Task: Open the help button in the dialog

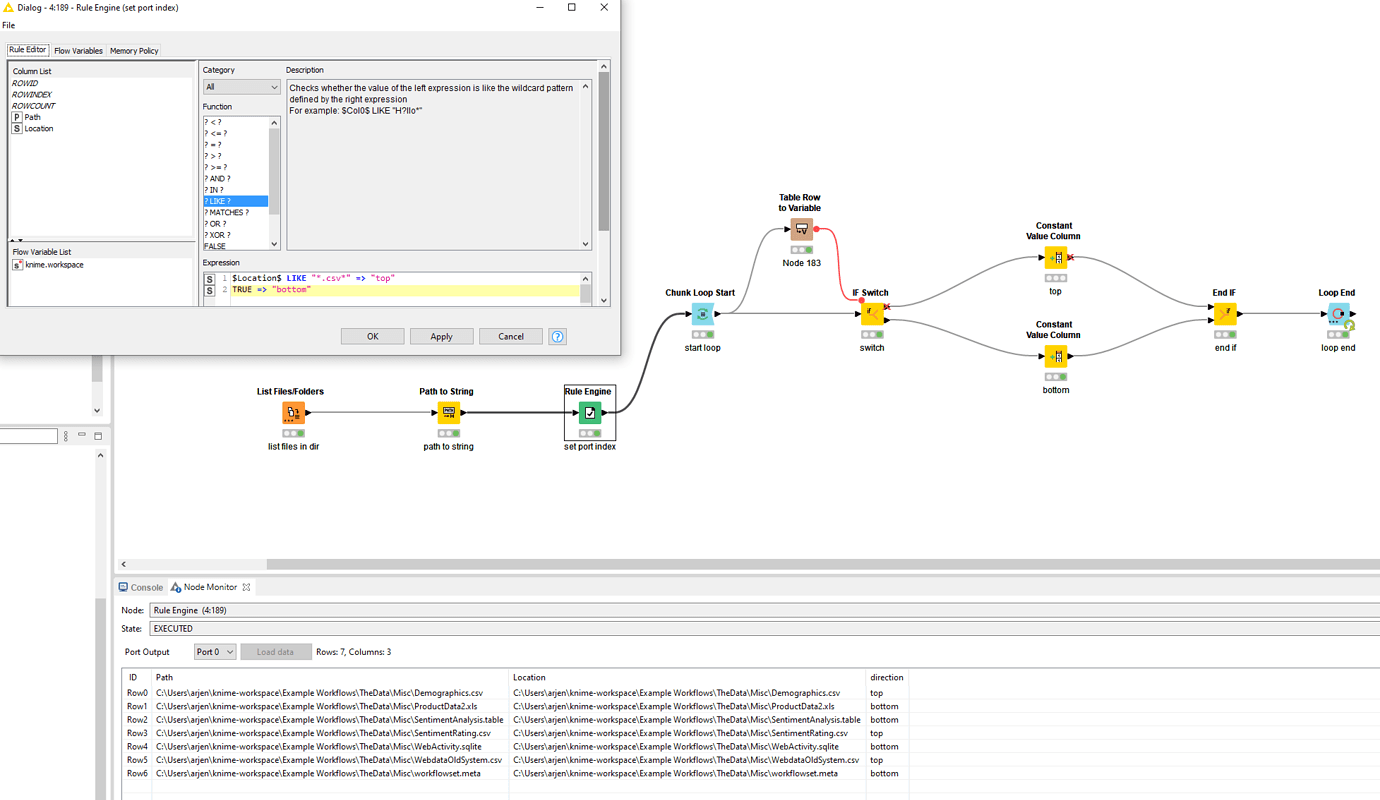Action: 558,337
